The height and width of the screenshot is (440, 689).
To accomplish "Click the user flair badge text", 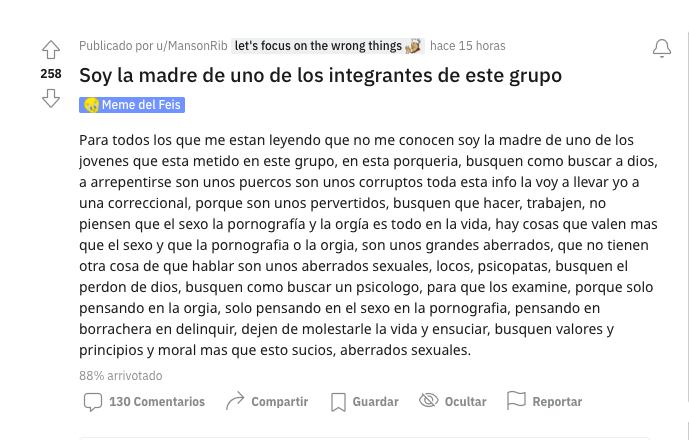I will (x=318, y=46).
